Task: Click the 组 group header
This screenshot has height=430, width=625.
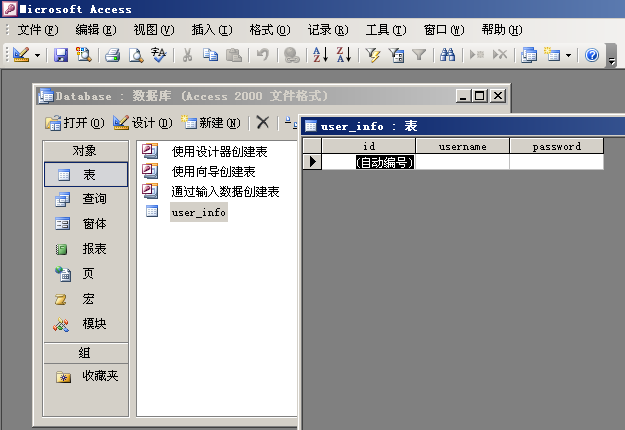Action: (x=85, y=353)
